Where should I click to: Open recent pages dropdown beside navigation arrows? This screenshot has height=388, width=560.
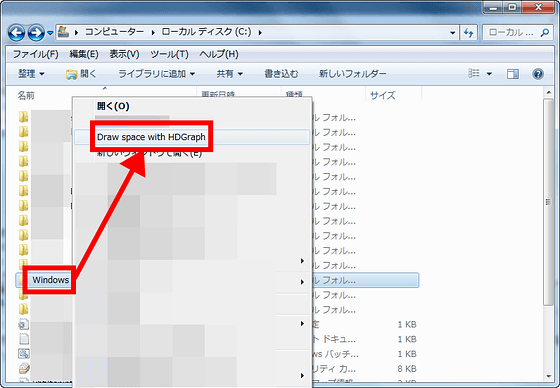click(50, 33)
